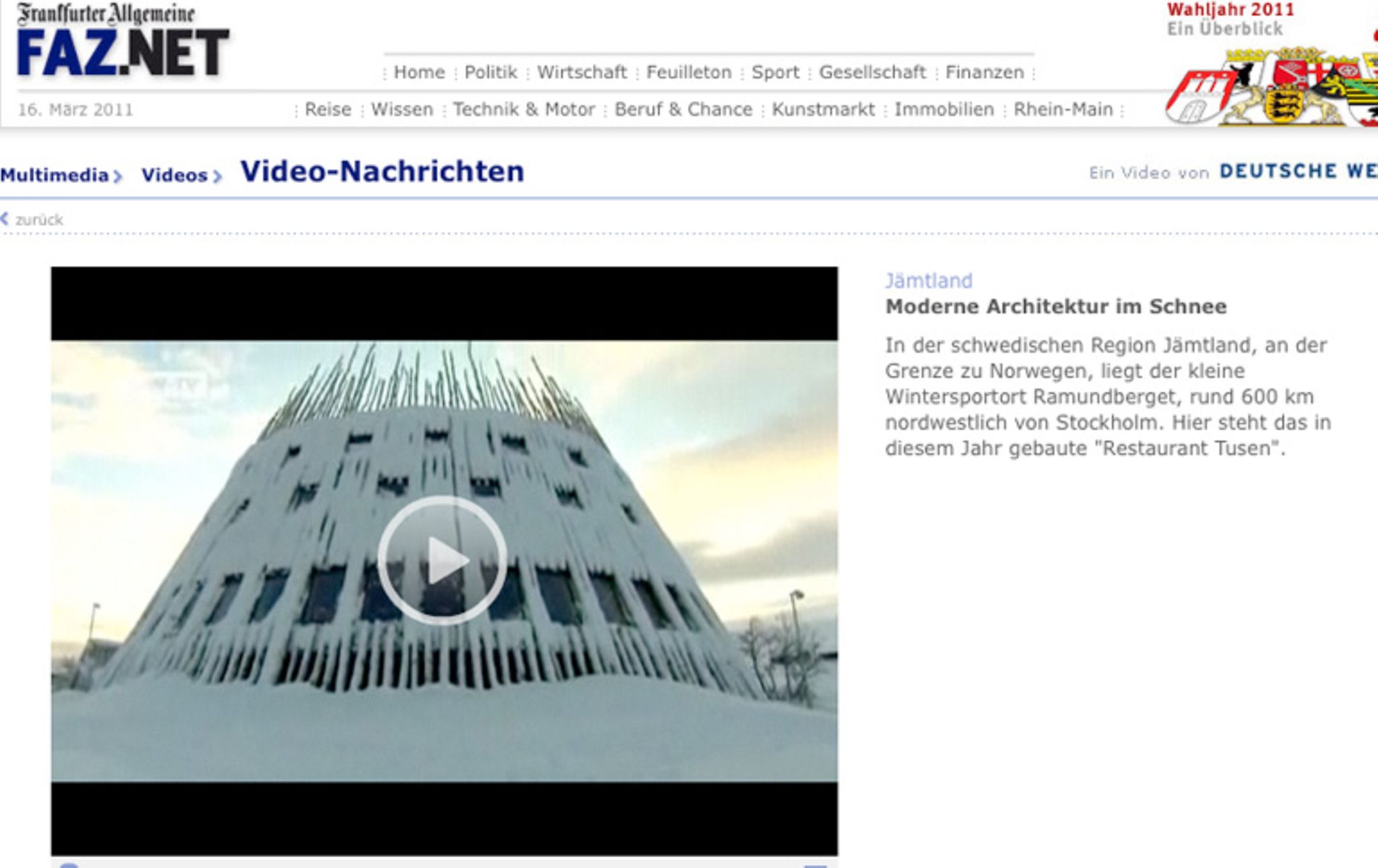Open Technik & Motor section
1378x868 pixels.
523,109
